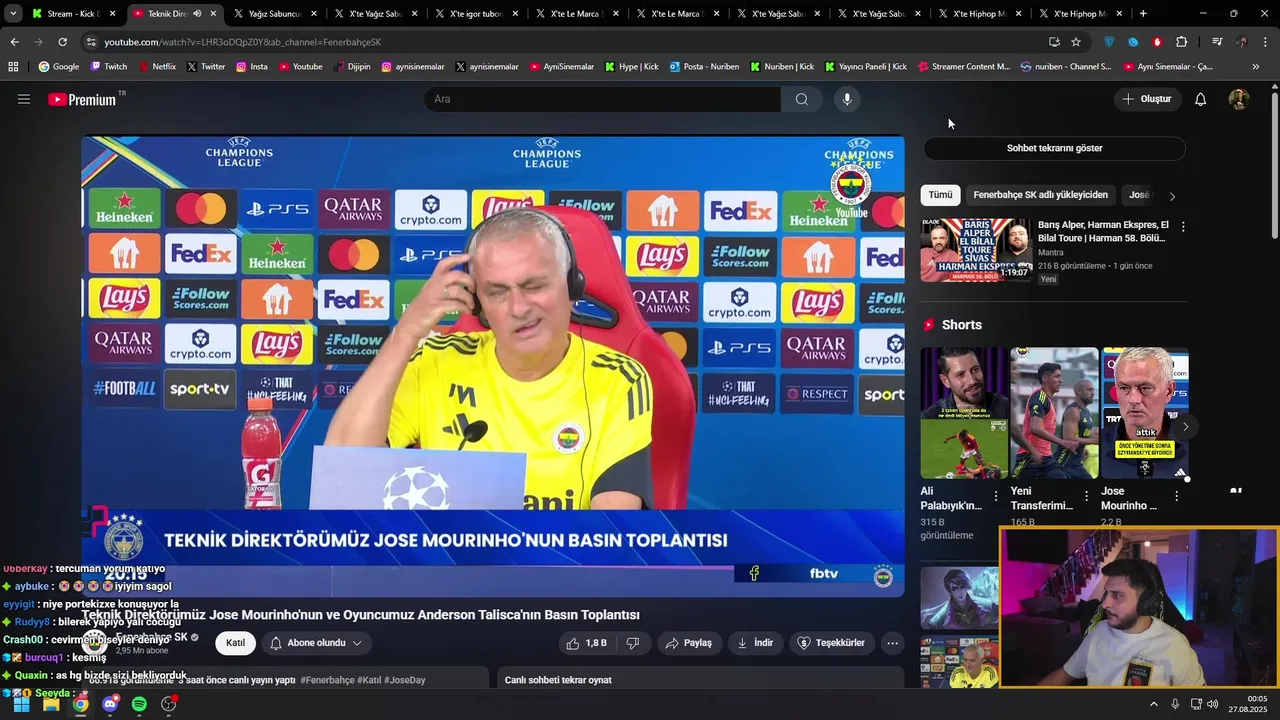
Task: Select Fenerbahçe SK adlı yükleyiciden chip
Action: tap(1040, 195)
